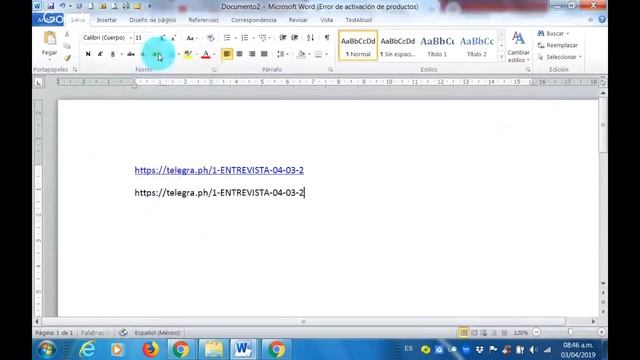Open the Insertar tab
The height and width of the screenshot is (360, 640).
[x=107, y=20]
